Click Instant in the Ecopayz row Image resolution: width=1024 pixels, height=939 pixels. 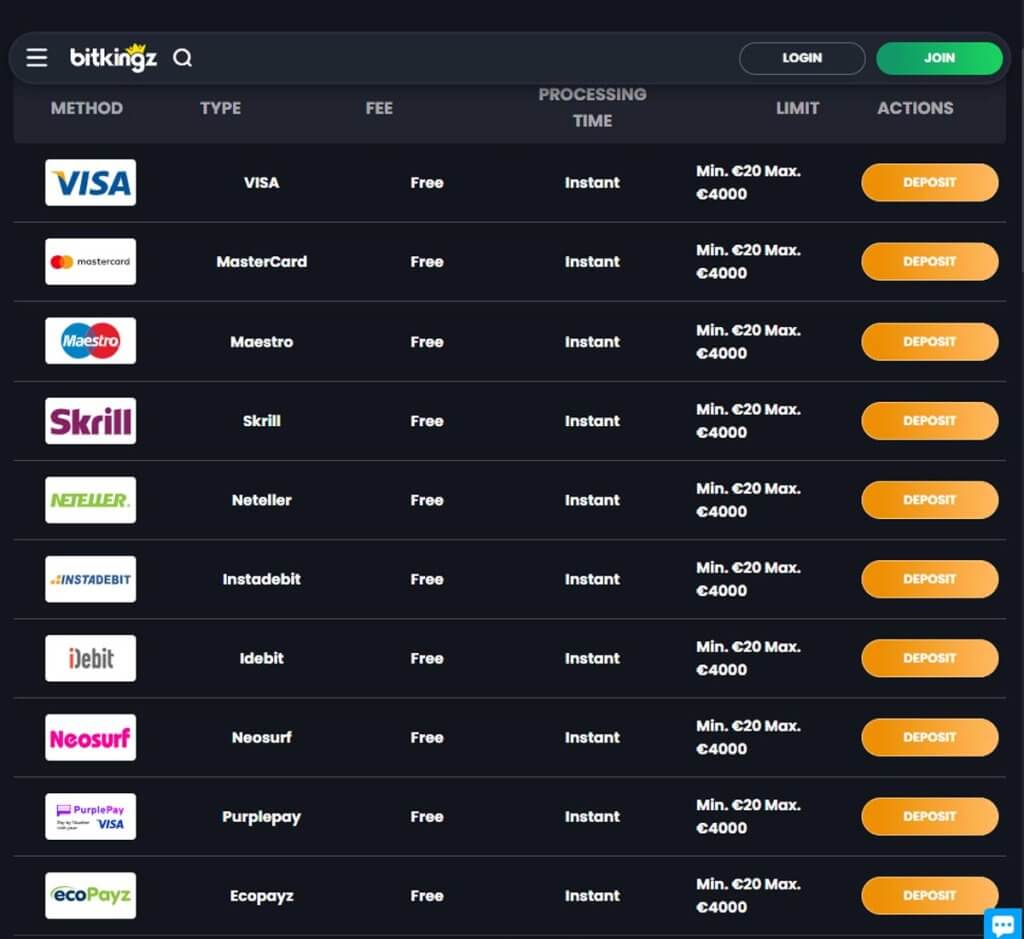[x=592, y=895]
